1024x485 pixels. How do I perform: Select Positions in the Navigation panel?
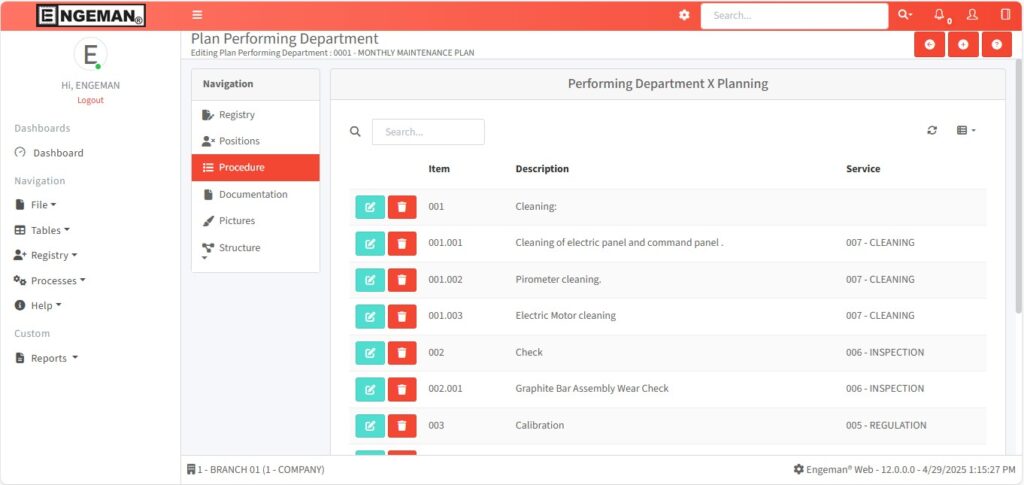pos(239,141)
